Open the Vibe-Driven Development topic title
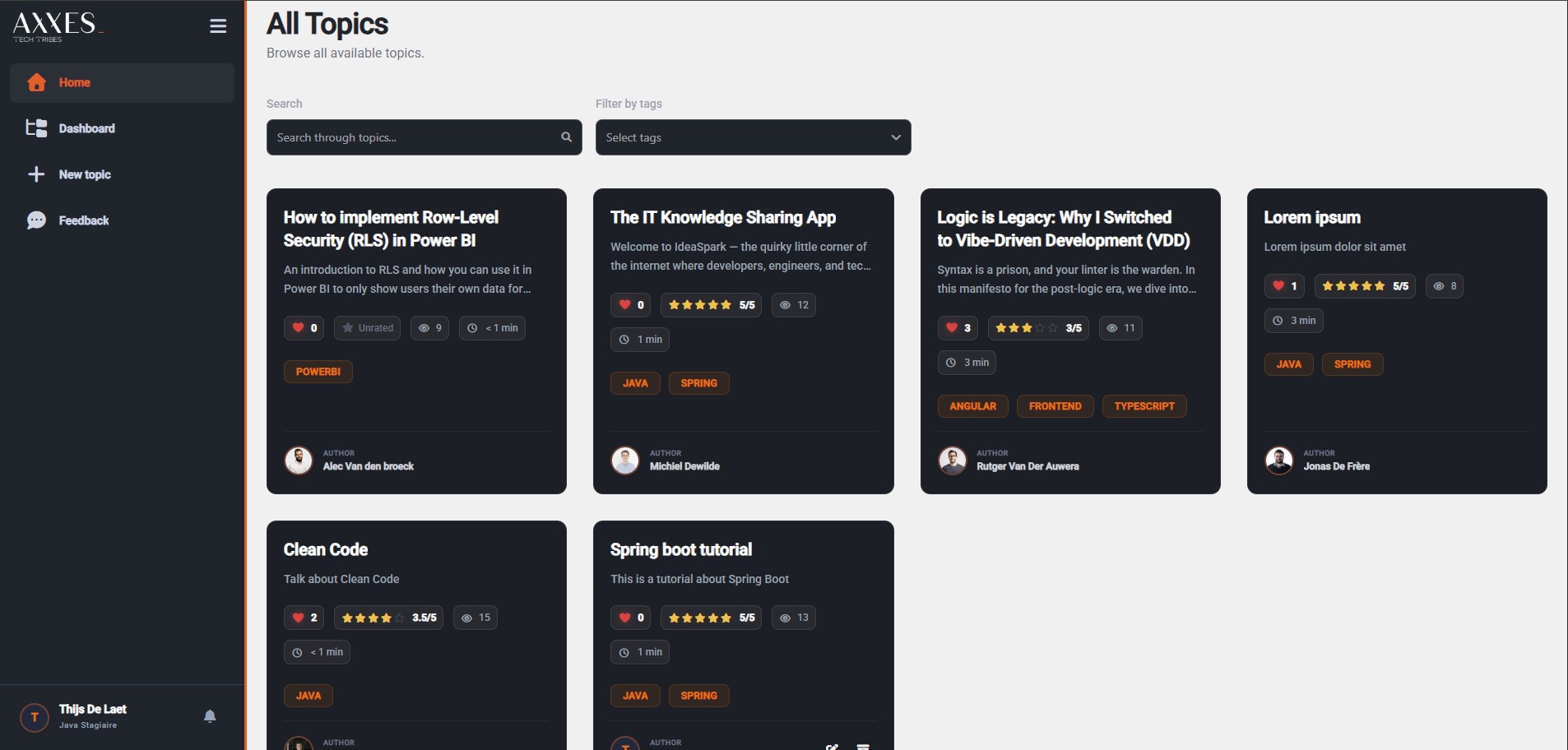The width and height of the screenshot is (1568, 750). (1064, 229)
